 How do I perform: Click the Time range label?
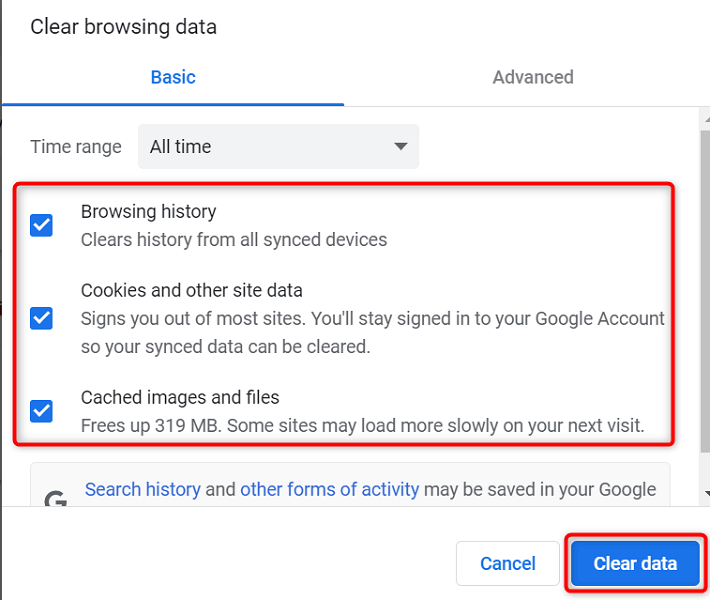(x=76, y=147)
